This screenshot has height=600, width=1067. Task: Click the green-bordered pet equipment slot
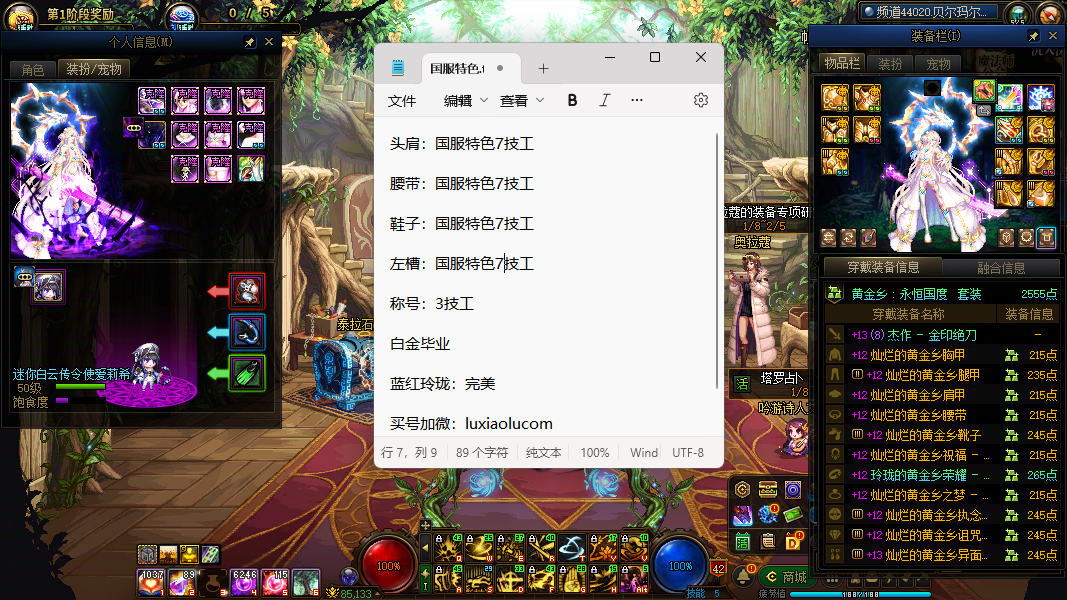(247, 373)
